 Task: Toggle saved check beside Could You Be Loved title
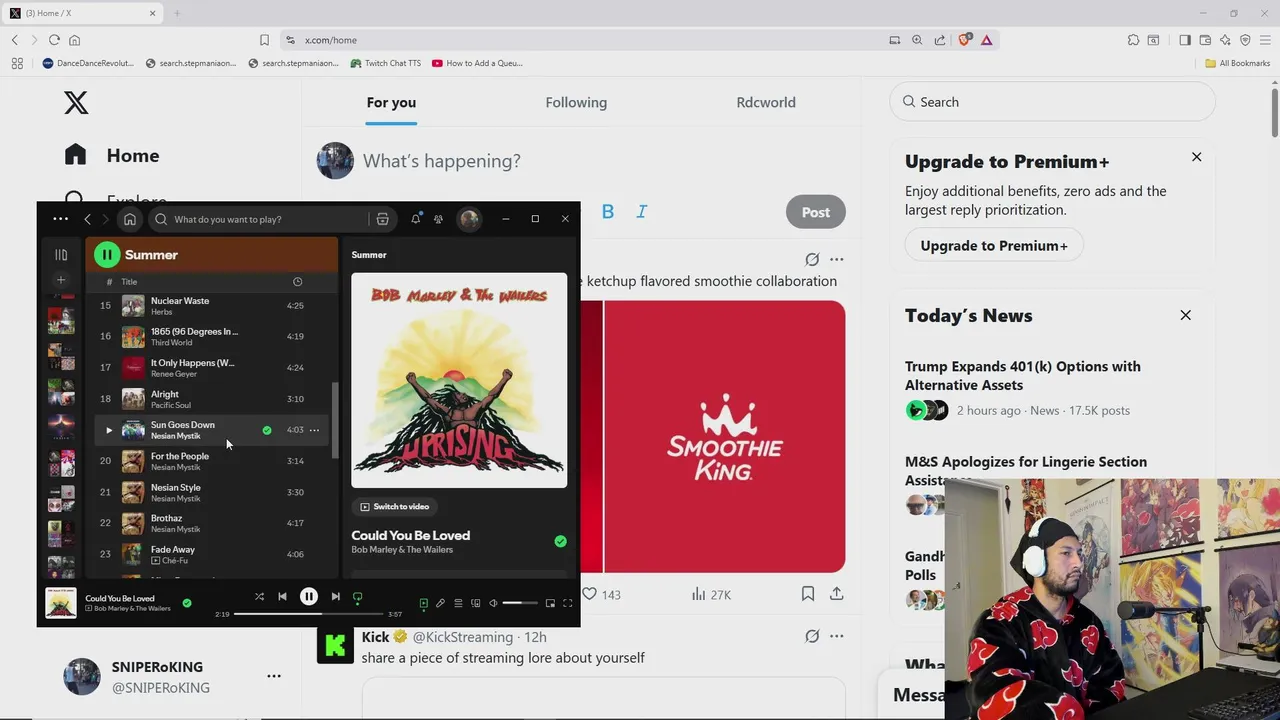pyautogui.click(x=560, y=541)
